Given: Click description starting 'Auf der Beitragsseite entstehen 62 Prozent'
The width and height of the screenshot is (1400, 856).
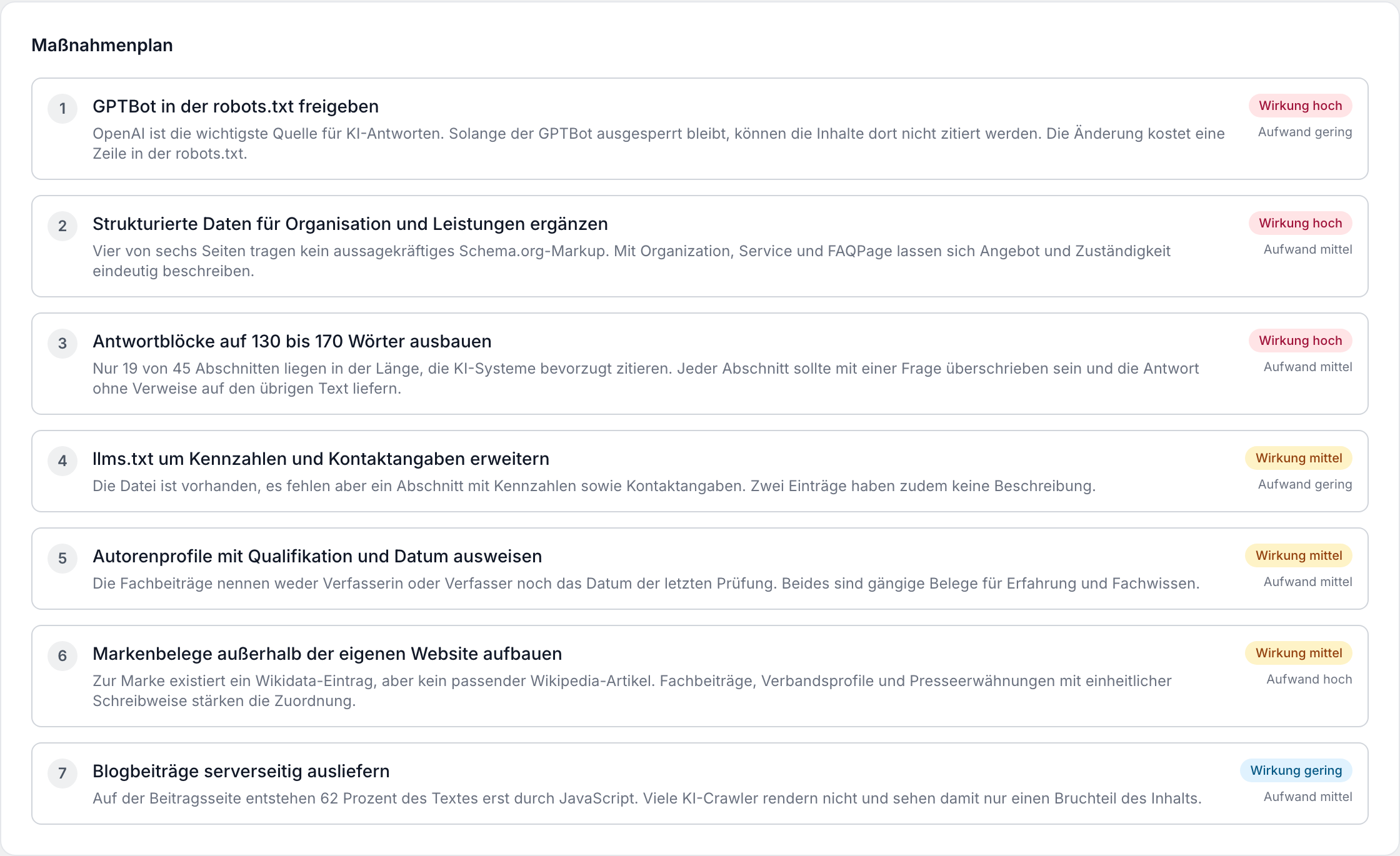Looking at the screenshot, I should tap(647, 799).
